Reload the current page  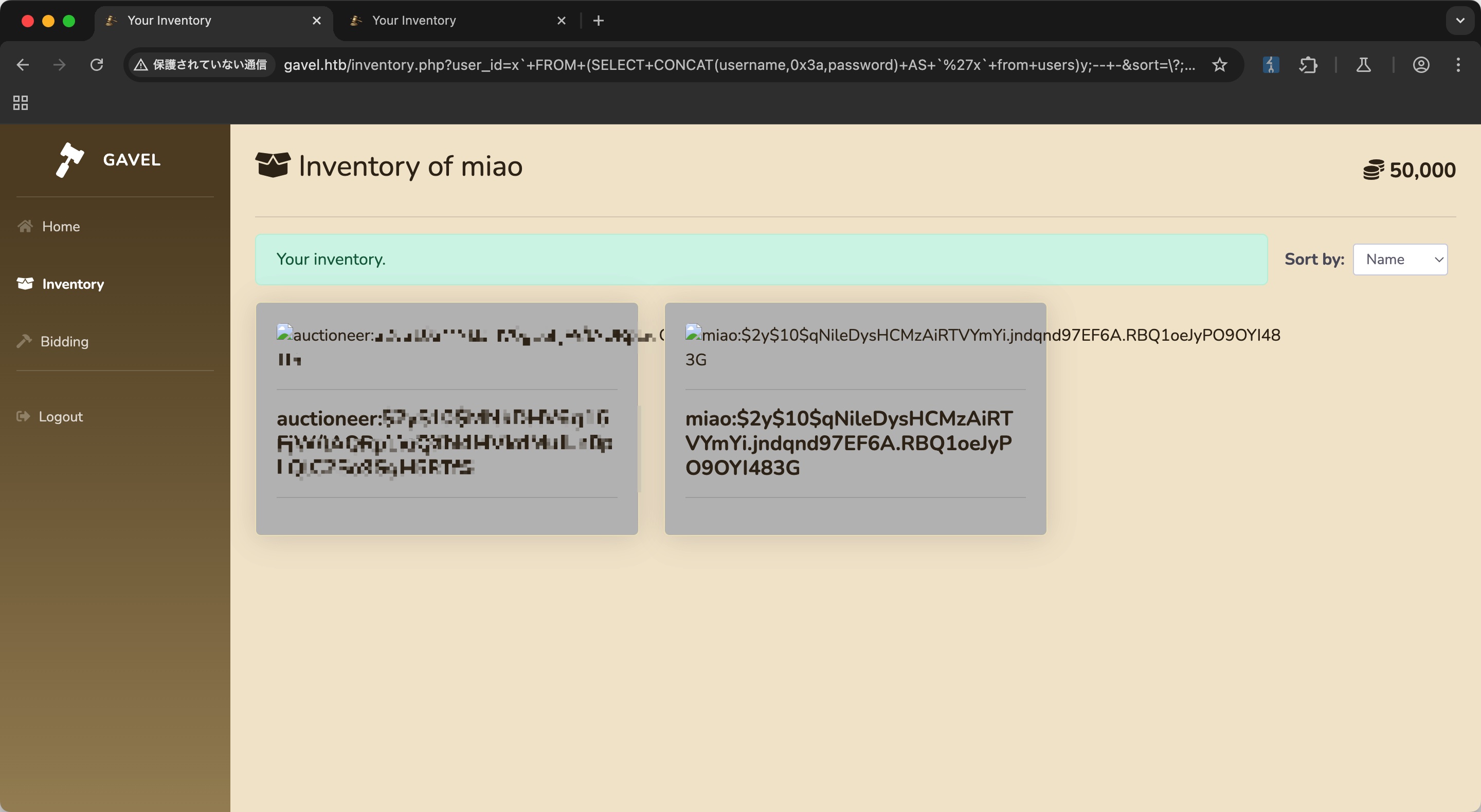pyautogui.click(x=97, y=65)
